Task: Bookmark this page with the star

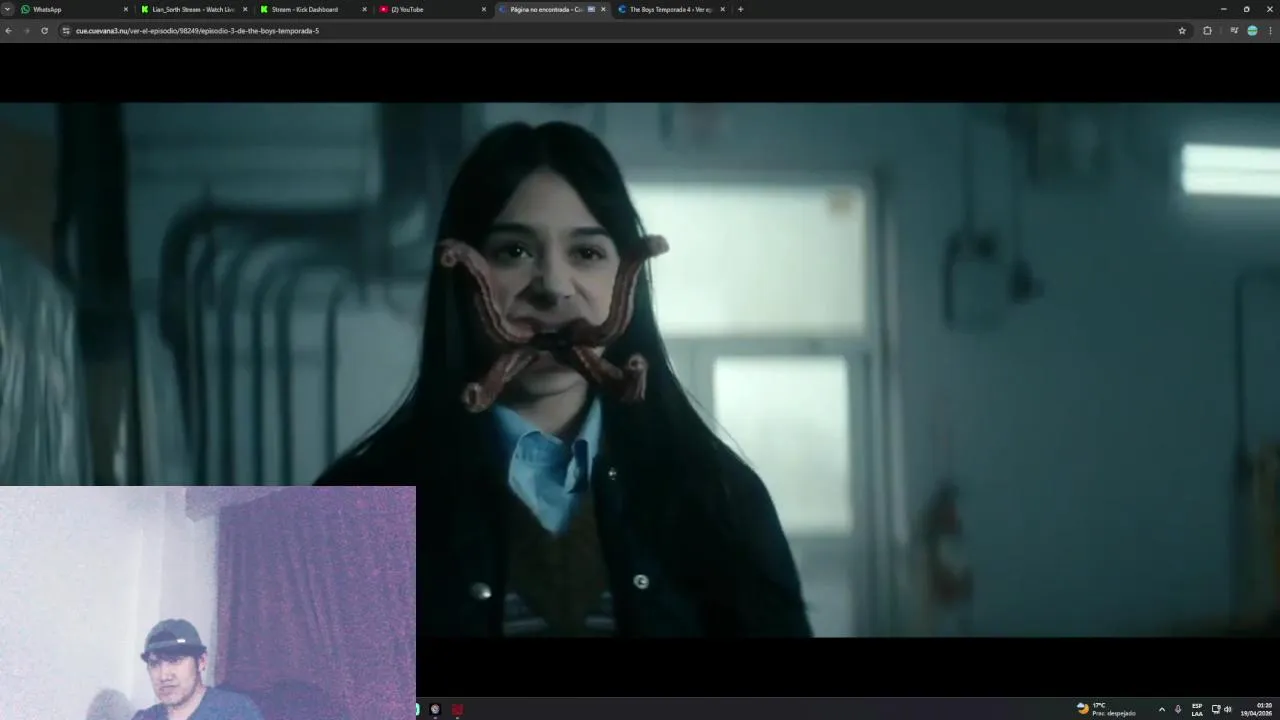Action: pos(1182,31)
